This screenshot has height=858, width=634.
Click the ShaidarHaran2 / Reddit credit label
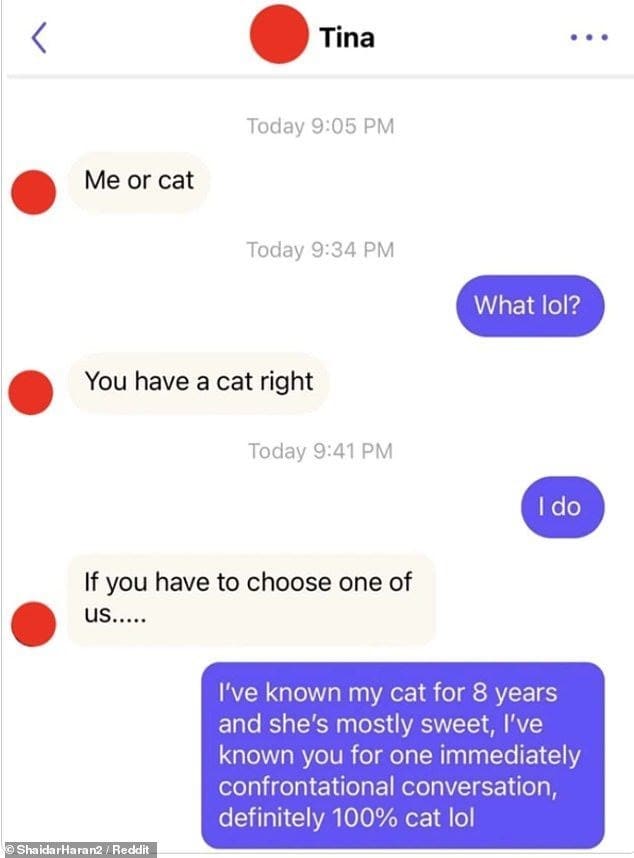(79, 849)
